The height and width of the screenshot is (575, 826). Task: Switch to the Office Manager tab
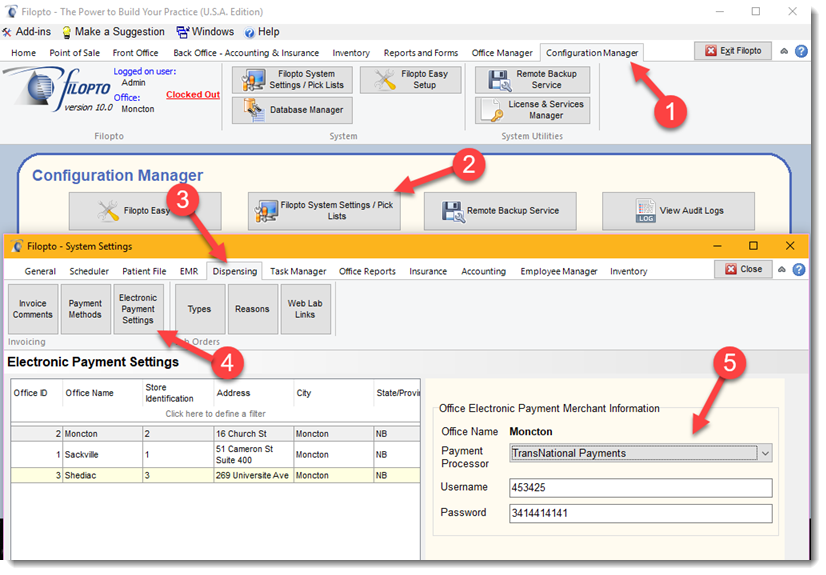click(502, 53)
